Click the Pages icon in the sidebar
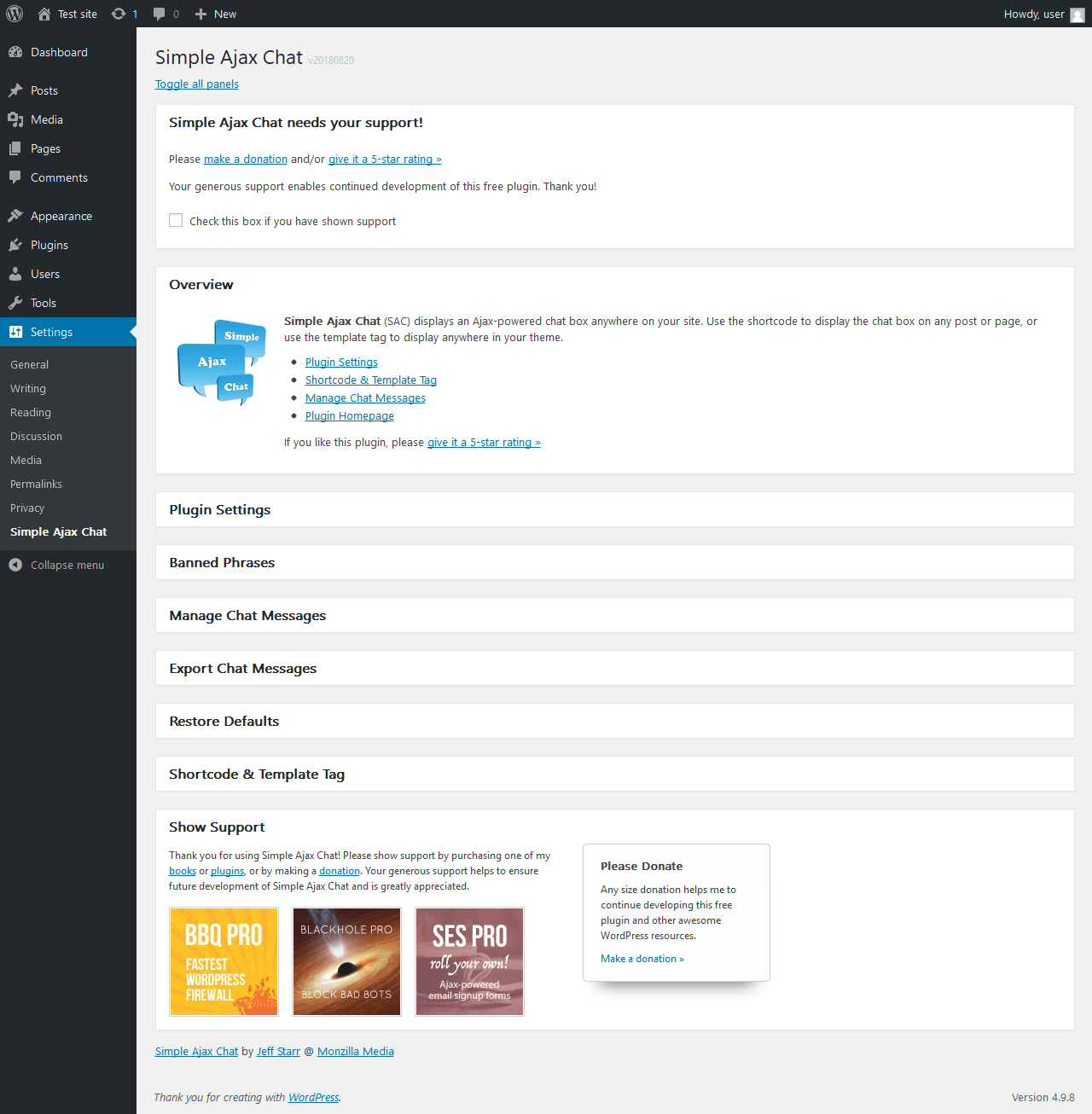1092x1114 pixels. [x=15, y=148]
